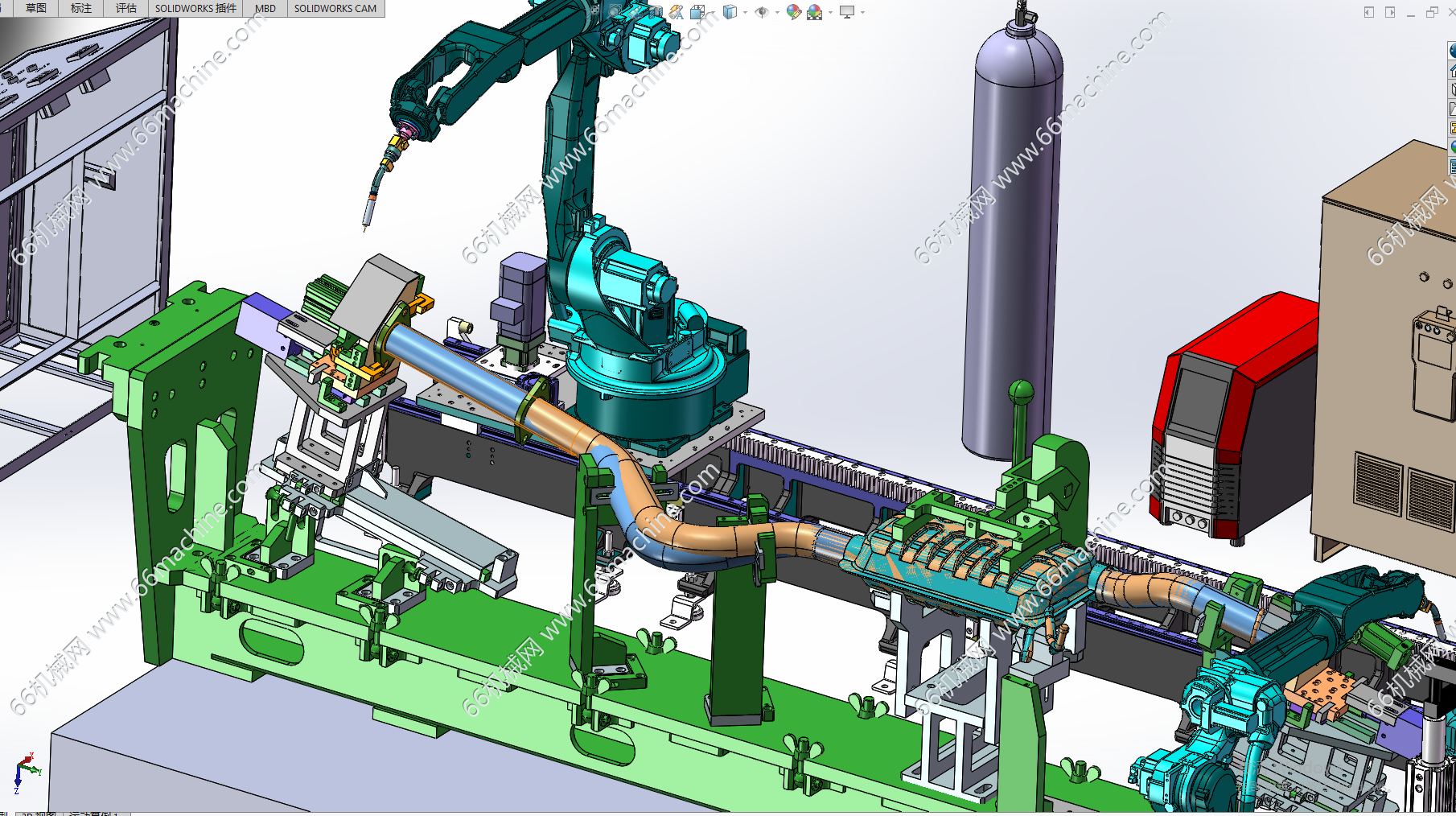This screenshot has width=1456, height=816.
Task: Expand the Display Style dropdown arrow
Action: [x=745, y=12]
